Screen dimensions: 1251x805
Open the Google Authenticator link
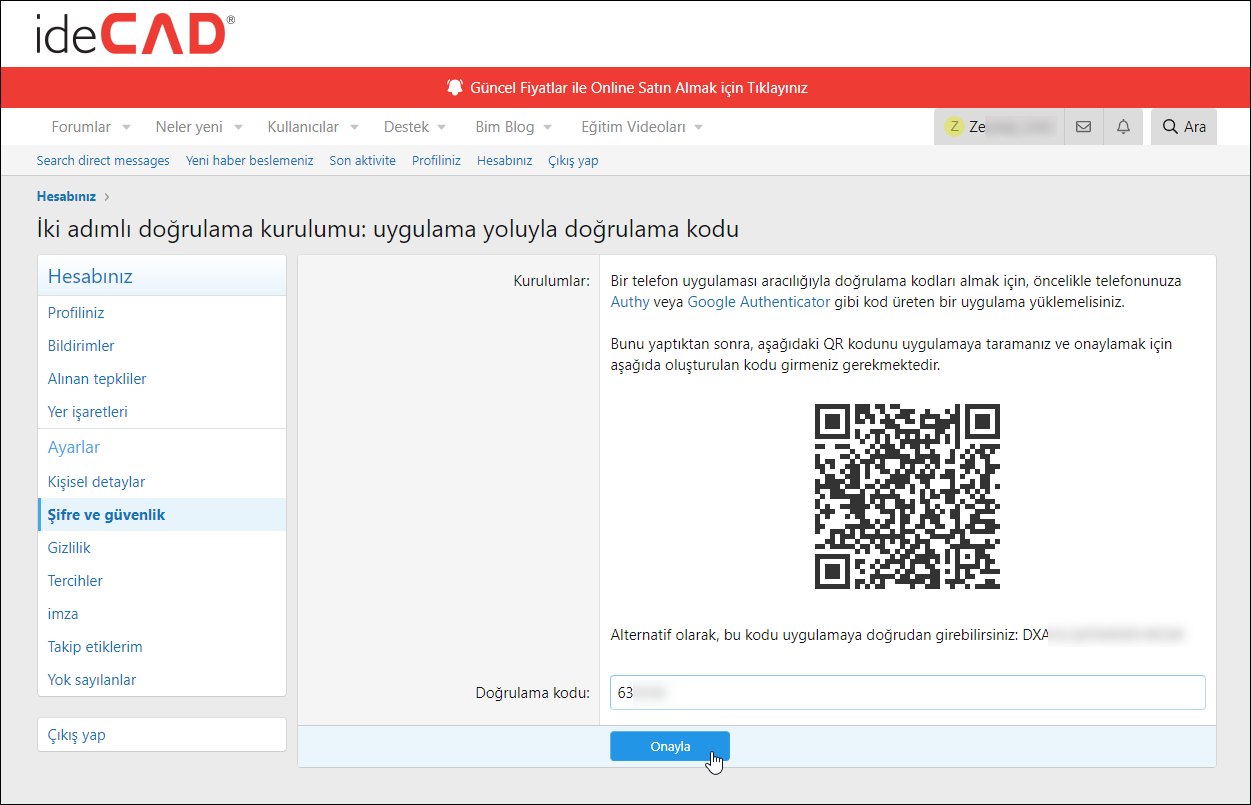(x=759, y=301)
